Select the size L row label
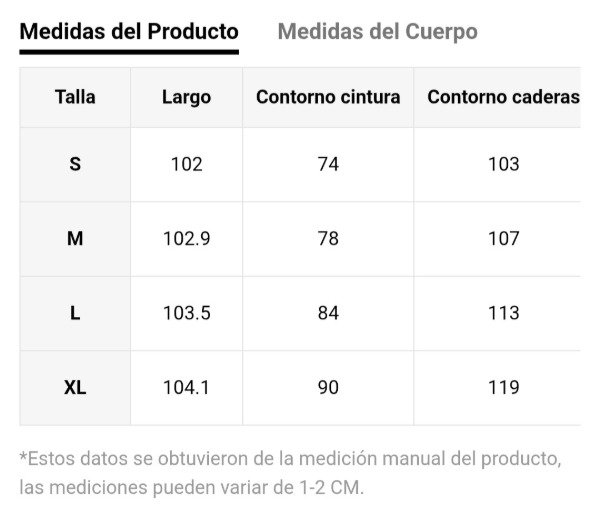The image size is (600, 520). pyautogui.click(x=75, y=313)
